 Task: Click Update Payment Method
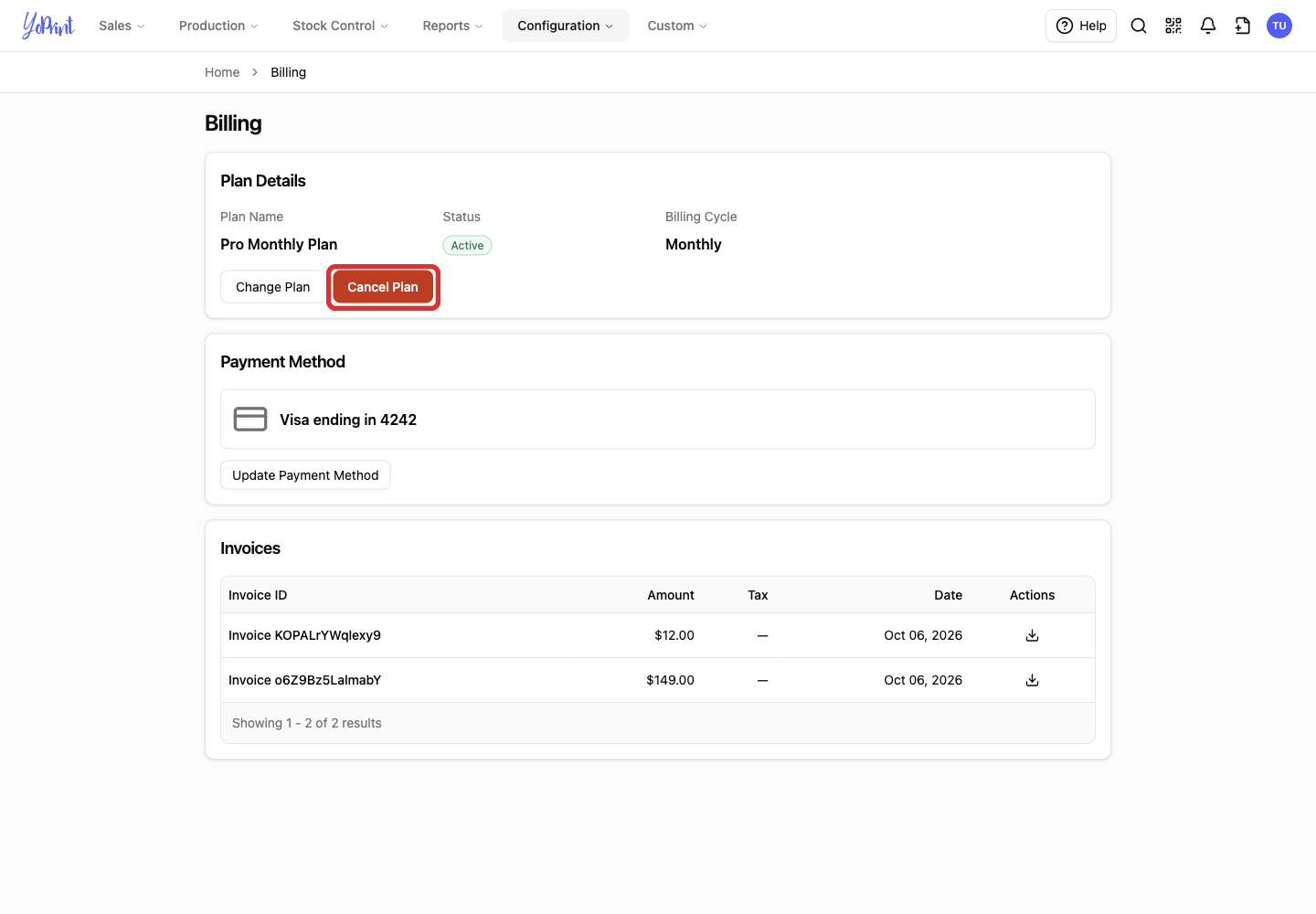pos(305,475)
